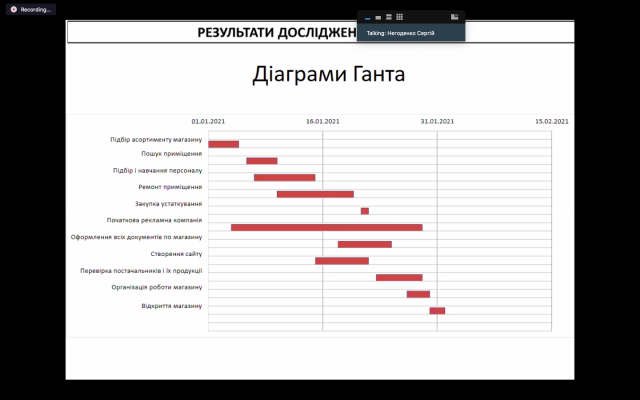The height and width of the screenshot is (400, 640).
Task: Select the 'Створення сайту' Gantt bar
Action: [x=342, y=261]
